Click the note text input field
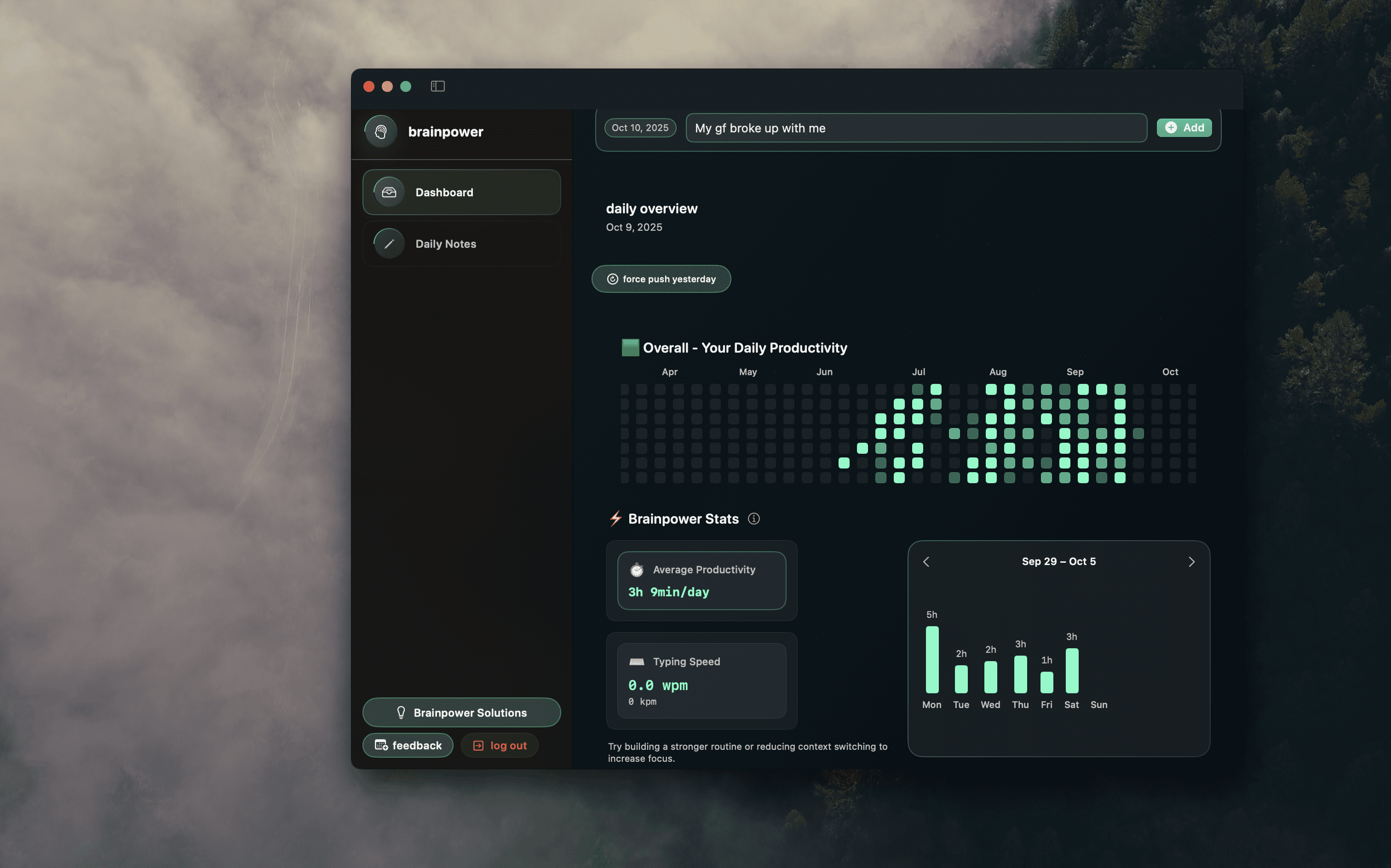This screenshot has width=1391, height=868. pyautogui.click(x=915, y=128)
